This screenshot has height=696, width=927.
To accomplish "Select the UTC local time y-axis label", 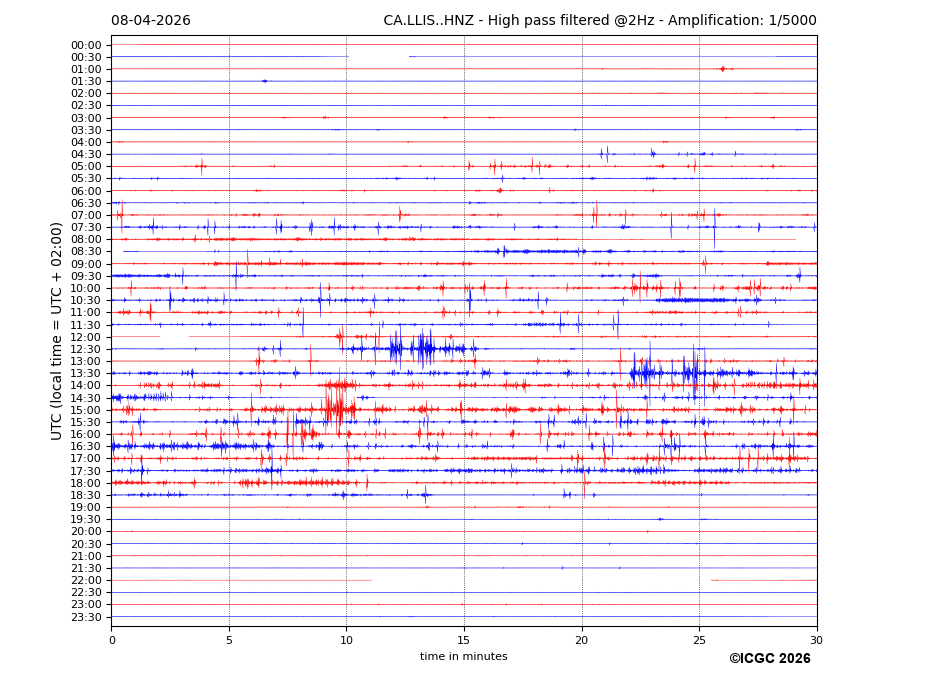I will pos(57,330).
